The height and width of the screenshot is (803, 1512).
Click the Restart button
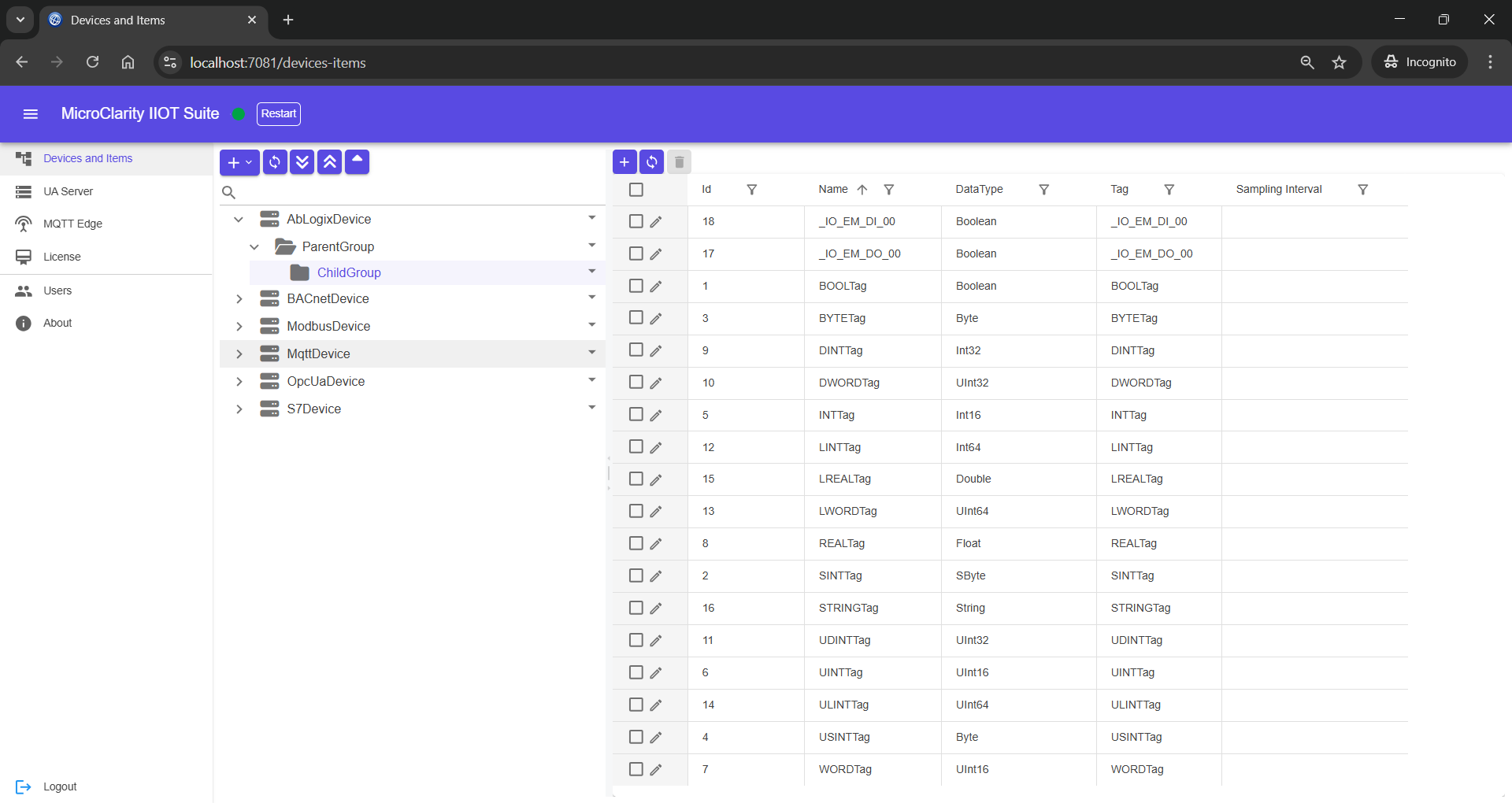click(x=278, y=113)
